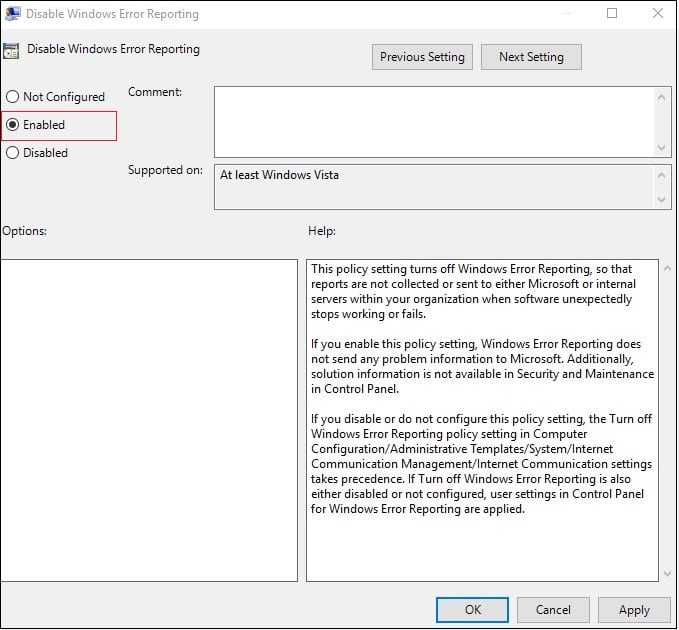Image resolution: width=679 pixels, height=630 pixels.
Task: Click Help pane scroll-down arrow
Action: coord(667,574)
